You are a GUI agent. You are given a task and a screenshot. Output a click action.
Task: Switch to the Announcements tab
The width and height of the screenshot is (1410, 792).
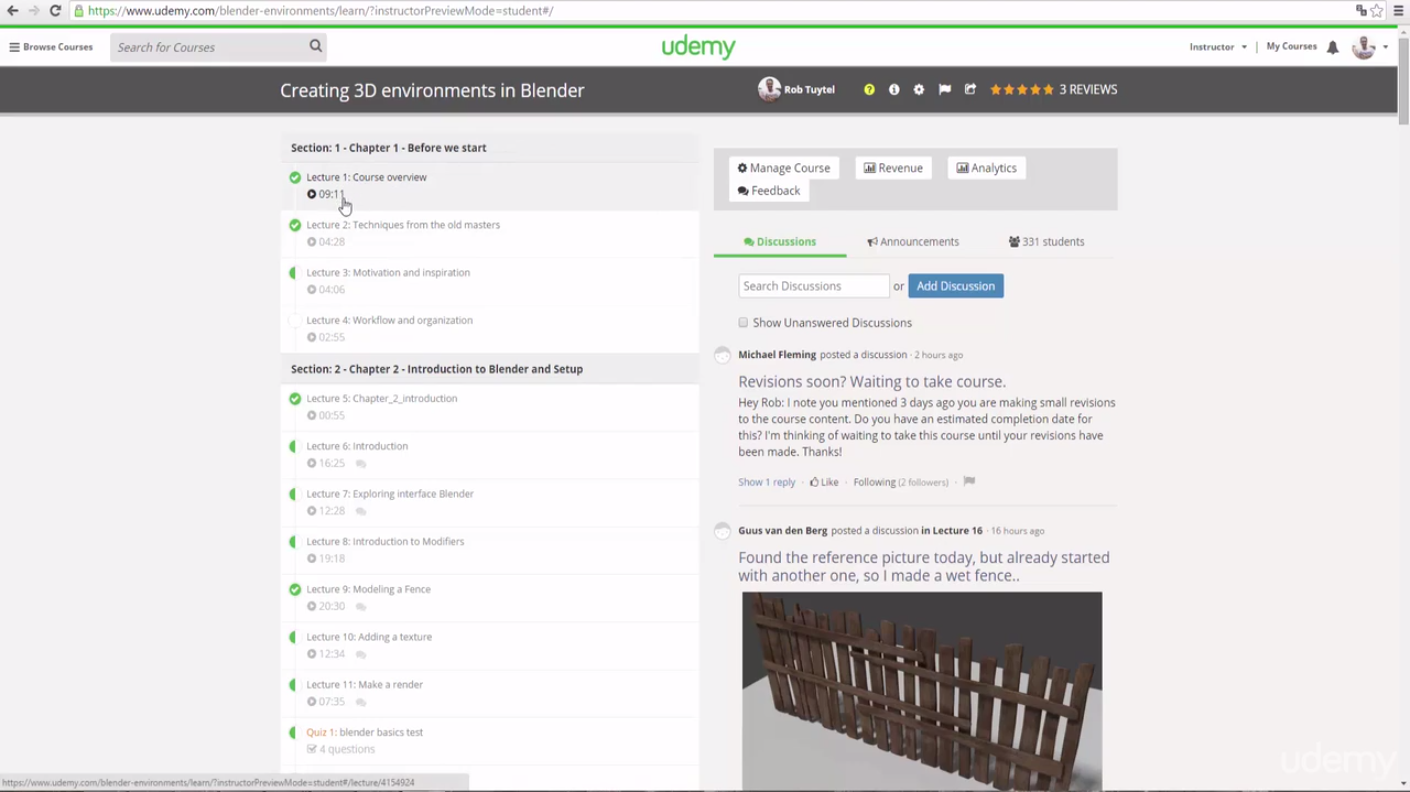pyautogui.click(x=913, y=242)
